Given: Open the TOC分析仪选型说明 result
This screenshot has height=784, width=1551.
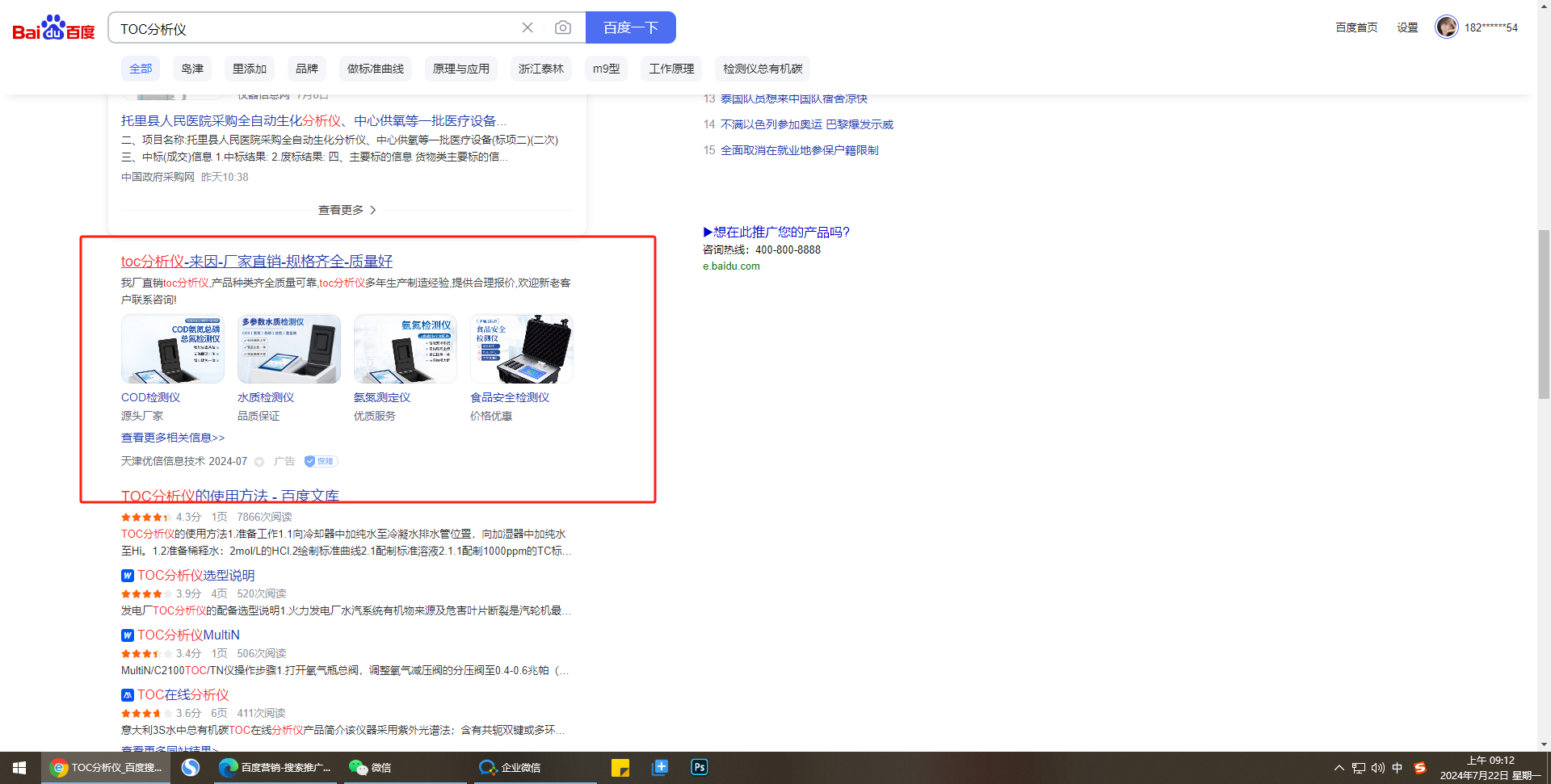Looking at the screenshot, I should coord(195,575).
